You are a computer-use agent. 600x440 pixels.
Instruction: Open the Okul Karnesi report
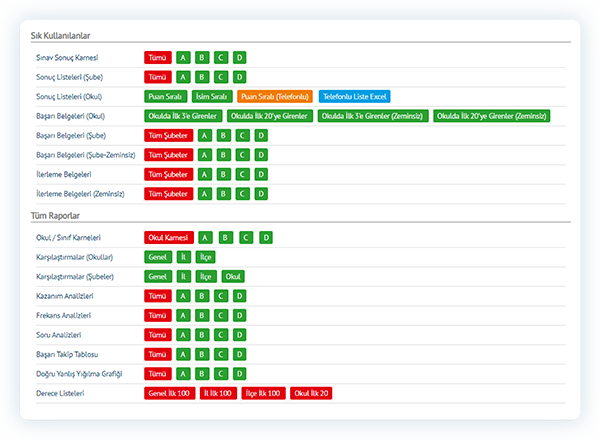(x=167, y=238)
